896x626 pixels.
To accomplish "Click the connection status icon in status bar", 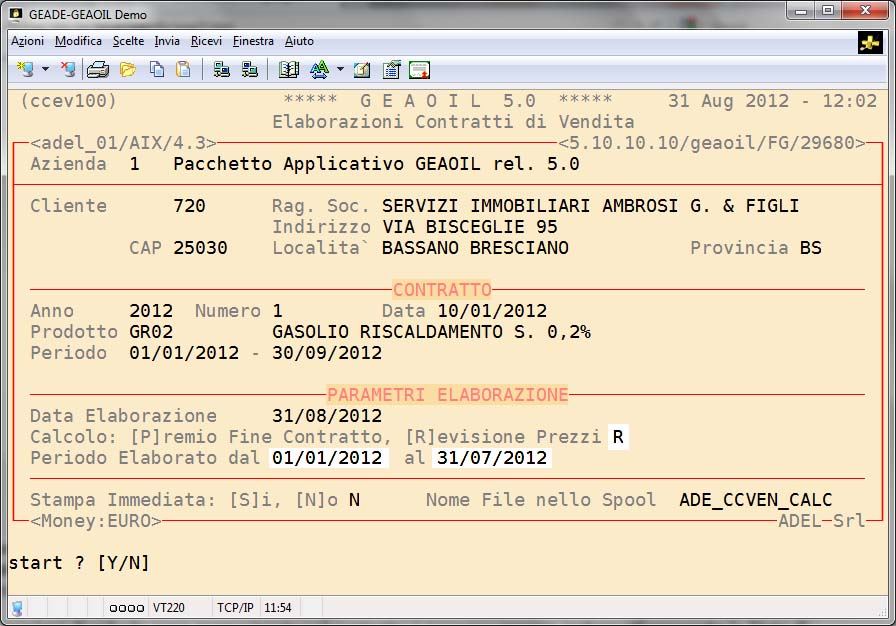I will 17,608.
